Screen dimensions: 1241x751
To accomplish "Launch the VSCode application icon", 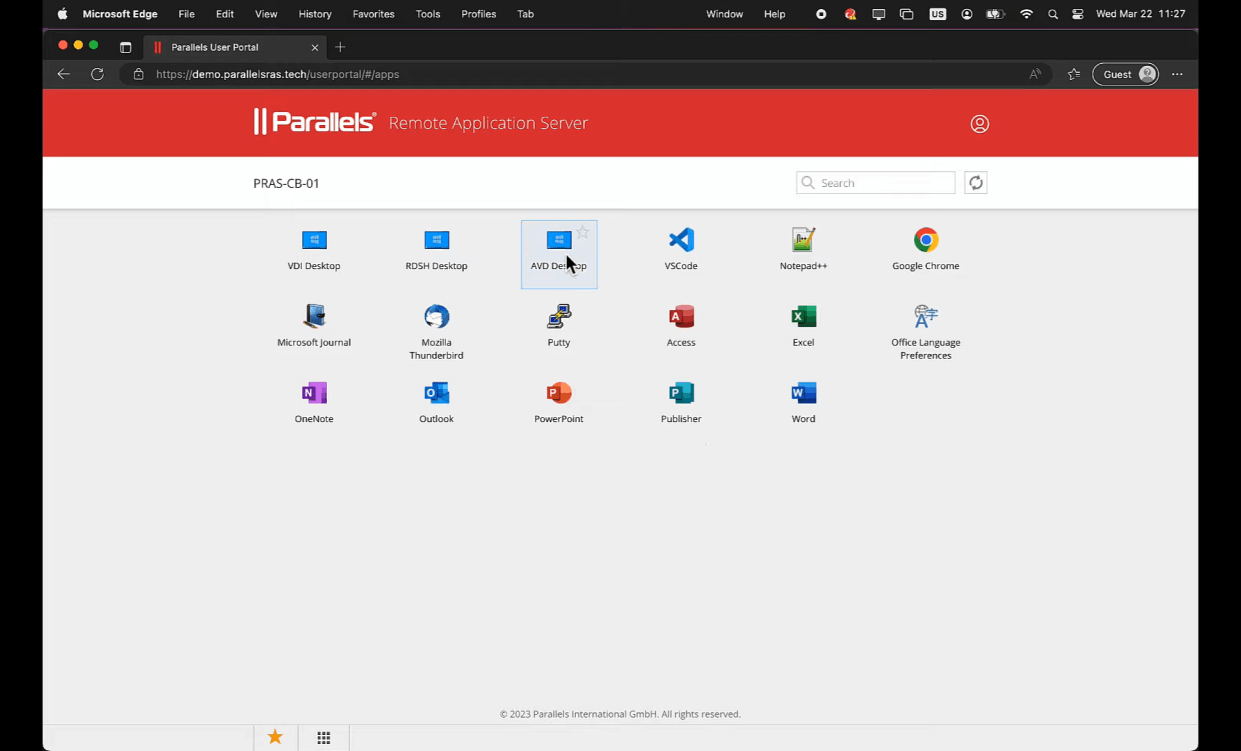I will [681, 241].
